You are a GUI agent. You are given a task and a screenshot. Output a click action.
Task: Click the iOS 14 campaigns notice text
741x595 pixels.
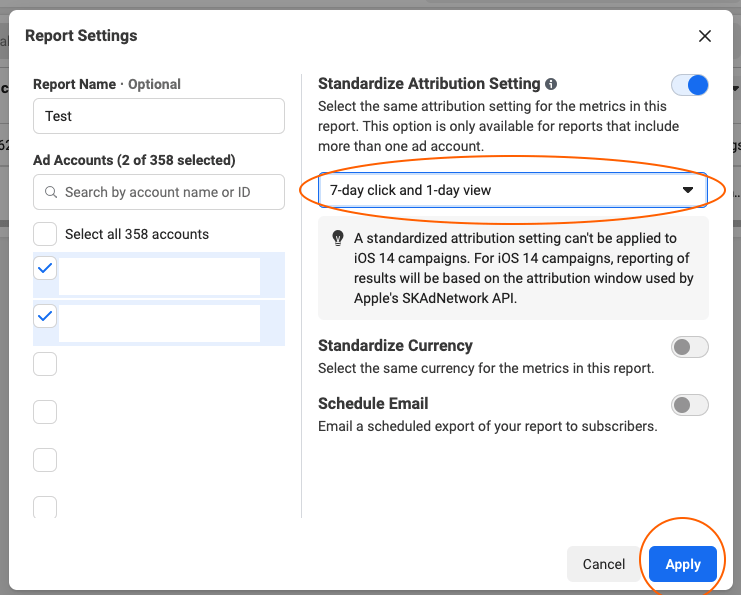[x=524, y=268]
